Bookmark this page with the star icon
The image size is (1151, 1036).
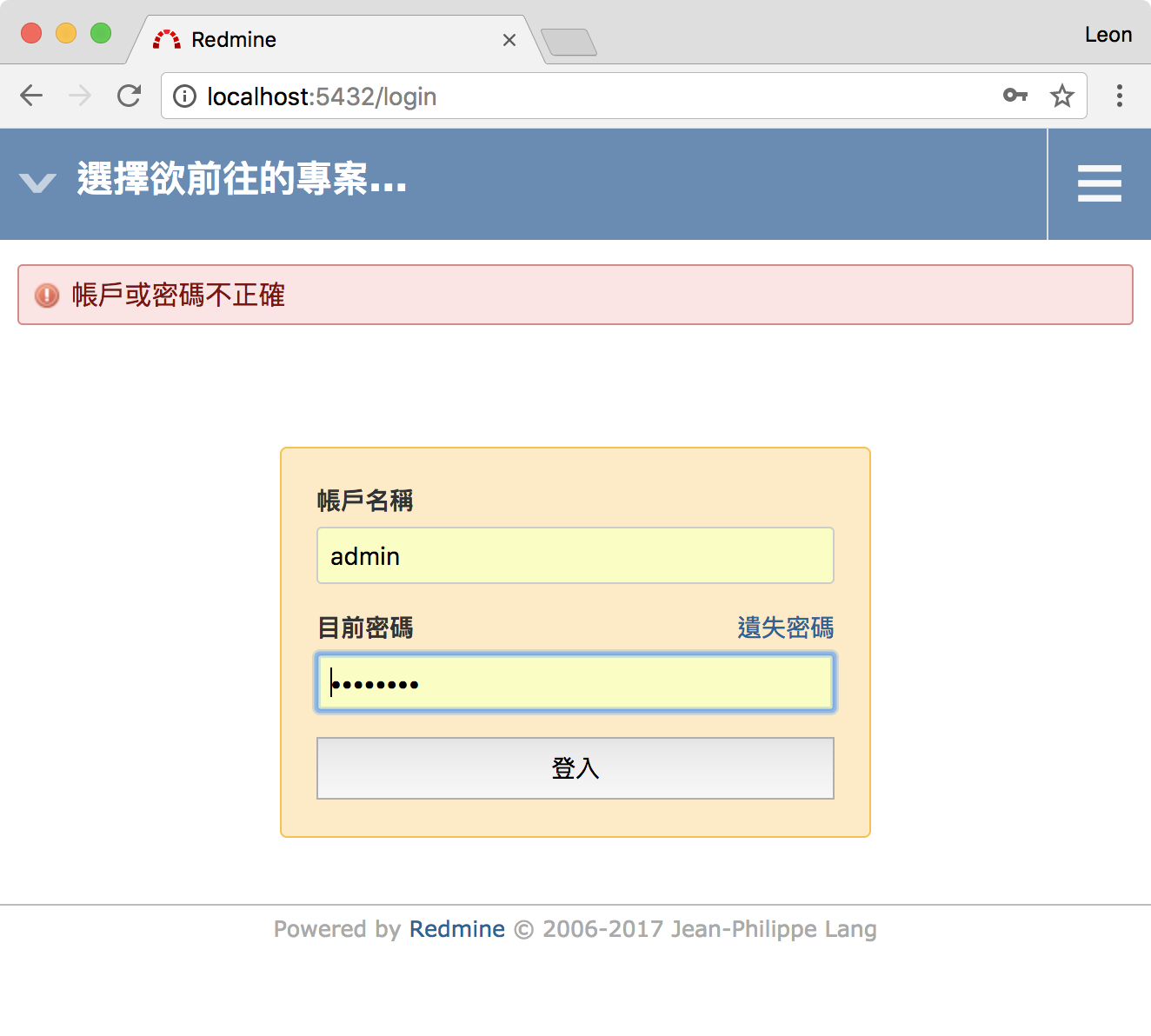pyautogui.click(x=1062, y=96)
